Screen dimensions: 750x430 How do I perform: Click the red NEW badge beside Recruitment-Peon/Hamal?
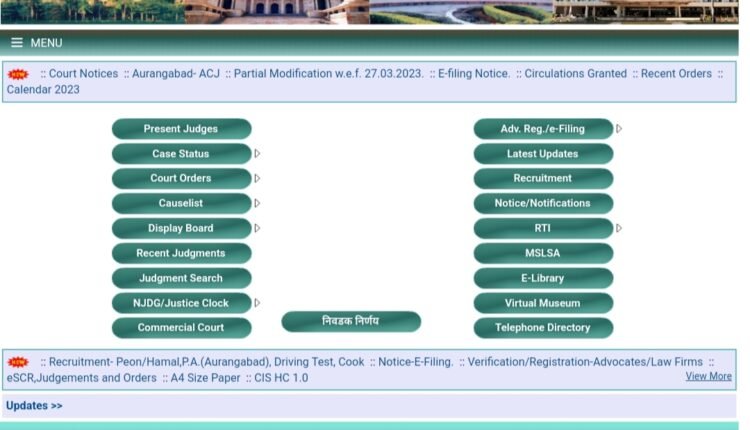click(18, 362)
